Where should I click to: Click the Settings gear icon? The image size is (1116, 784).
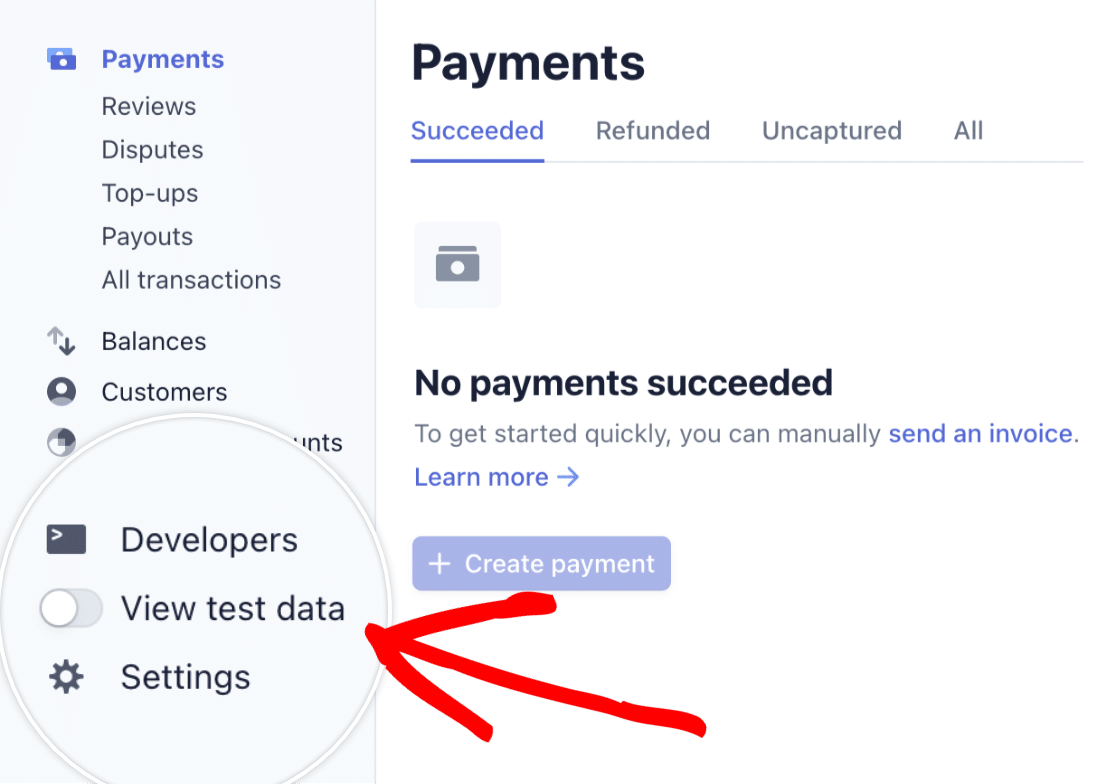pos(66,677)
